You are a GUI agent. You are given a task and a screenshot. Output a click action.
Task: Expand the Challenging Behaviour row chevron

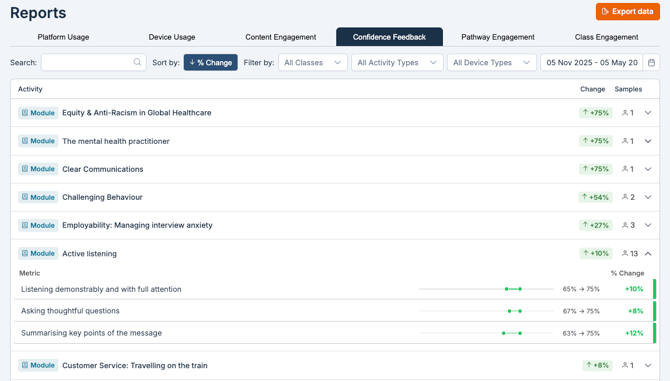pos(648,197)
